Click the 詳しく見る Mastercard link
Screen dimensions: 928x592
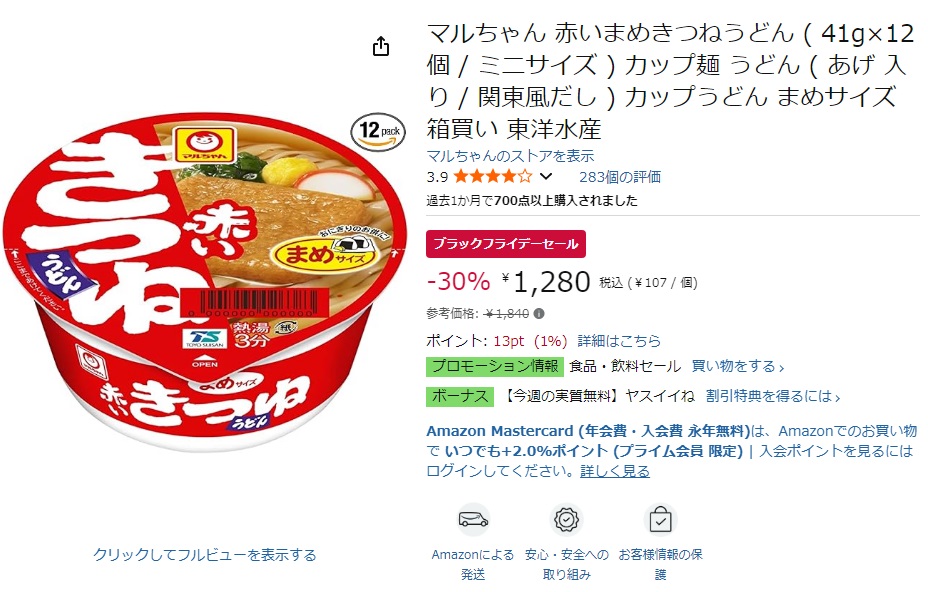[x=615, y=471]
